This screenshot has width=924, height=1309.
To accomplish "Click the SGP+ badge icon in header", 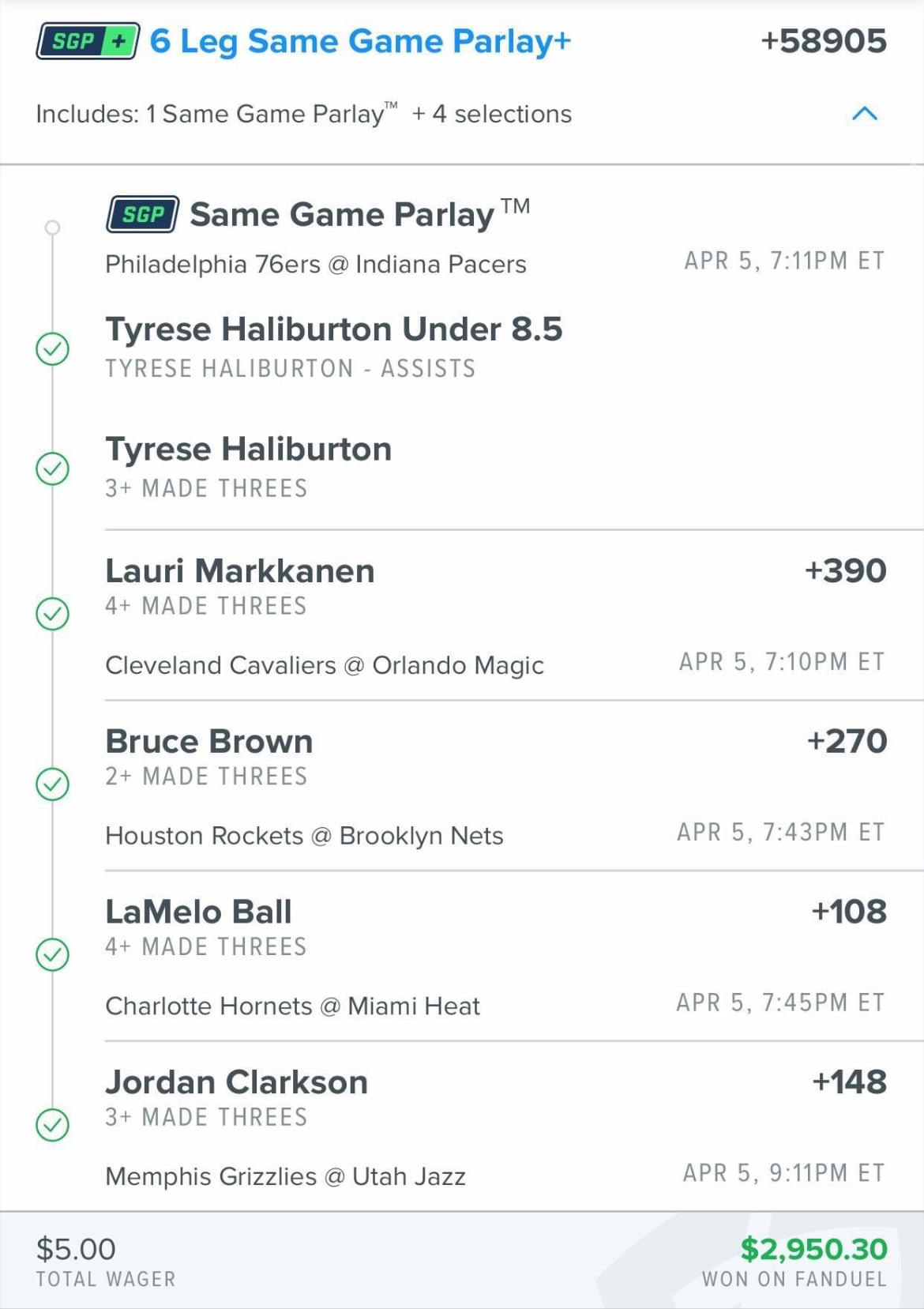I will pos(88,41).
